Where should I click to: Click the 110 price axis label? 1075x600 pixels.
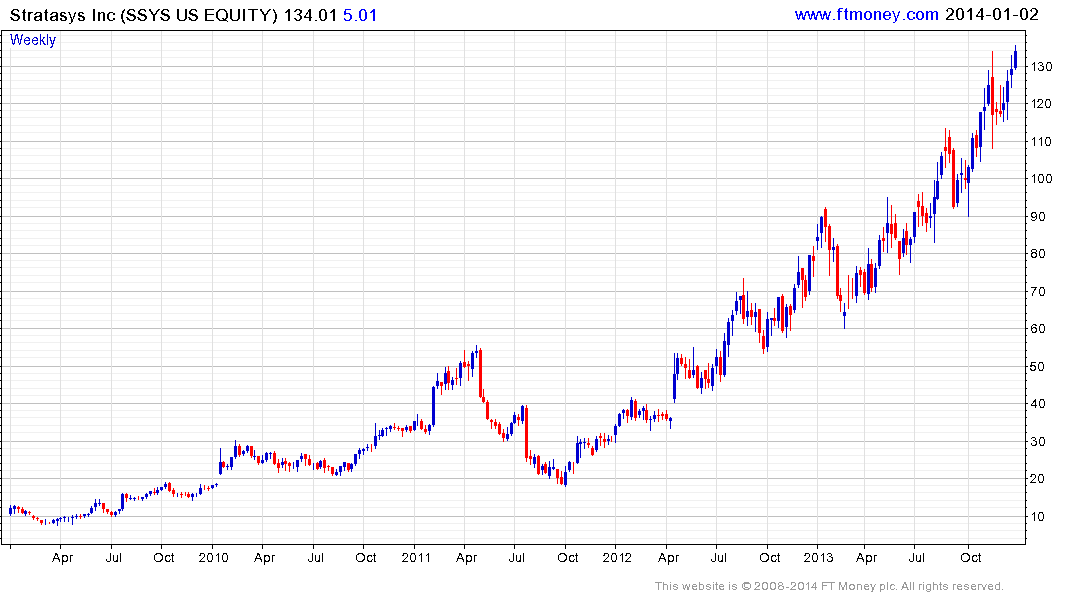tap(1041, 142)
